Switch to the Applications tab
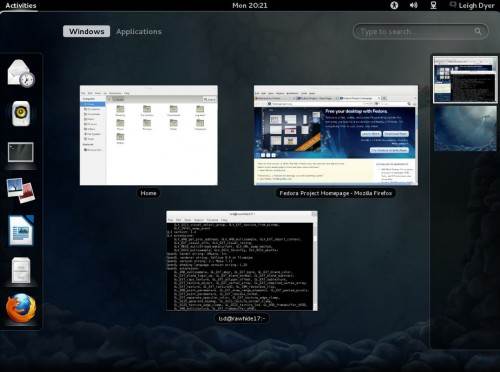This screenshot has height=372, width=500. coord(139,32)
